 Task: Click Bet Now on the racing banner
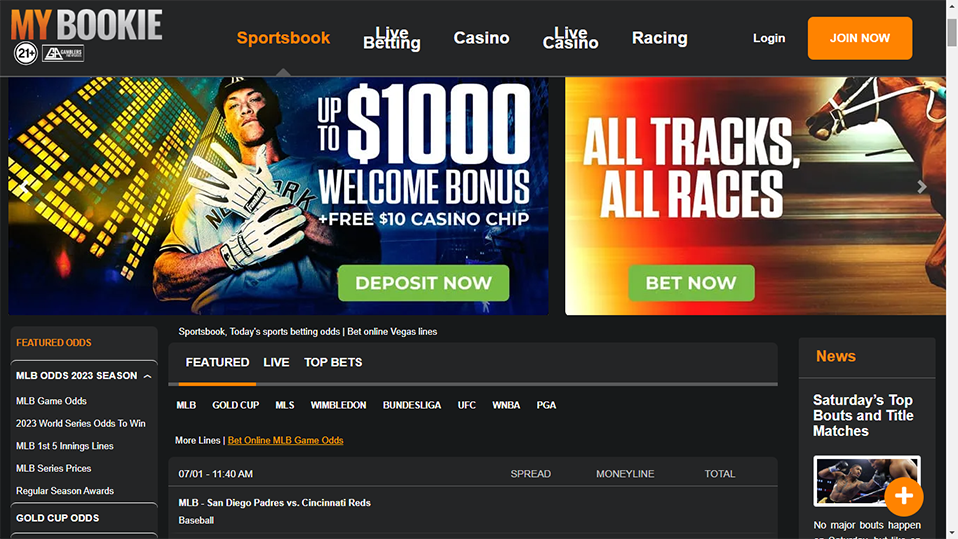pyautogui.click(x=691, y=283)
